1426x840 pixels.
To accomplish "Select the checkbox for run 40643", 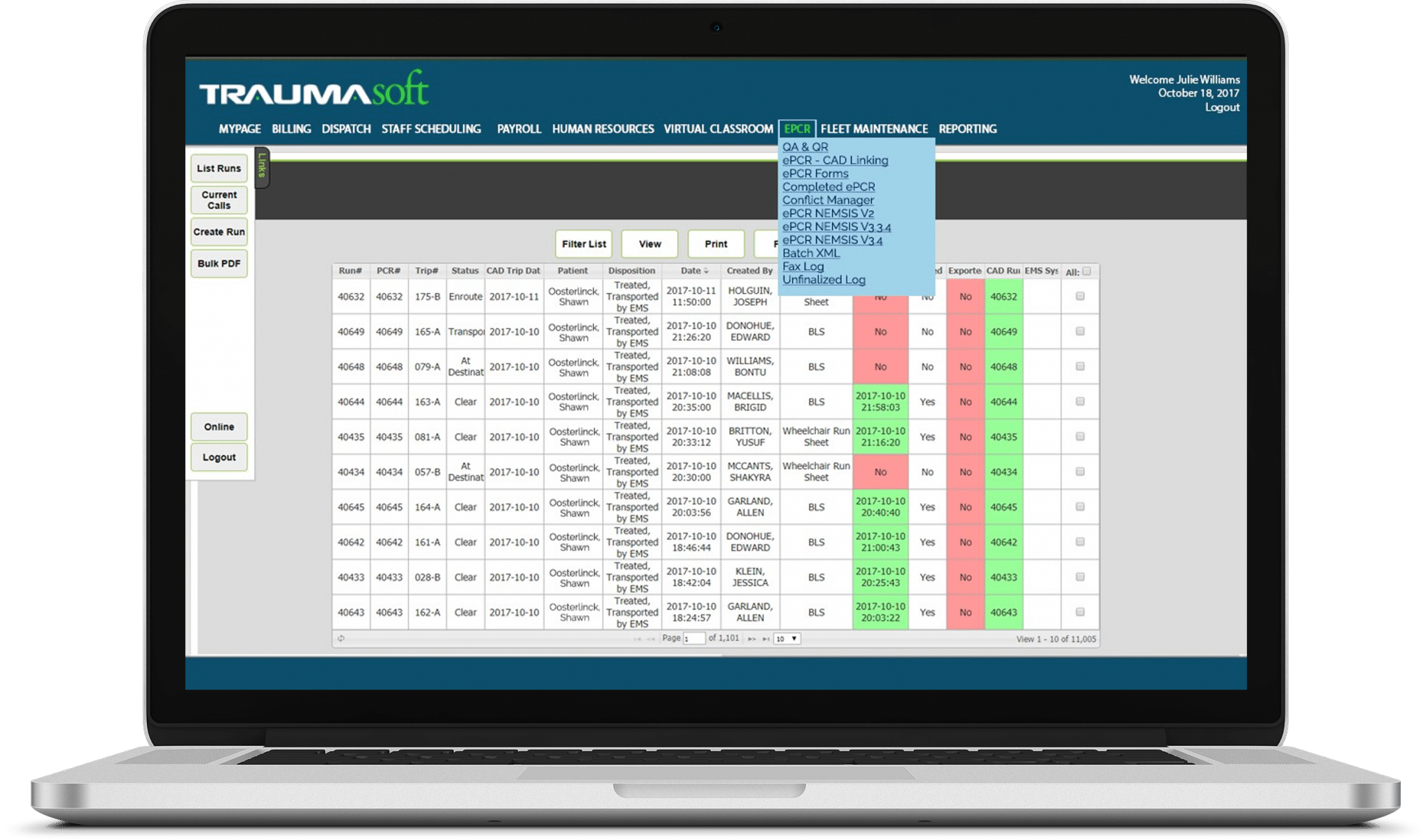I will pyautogui.click(x=1079, y=612).
